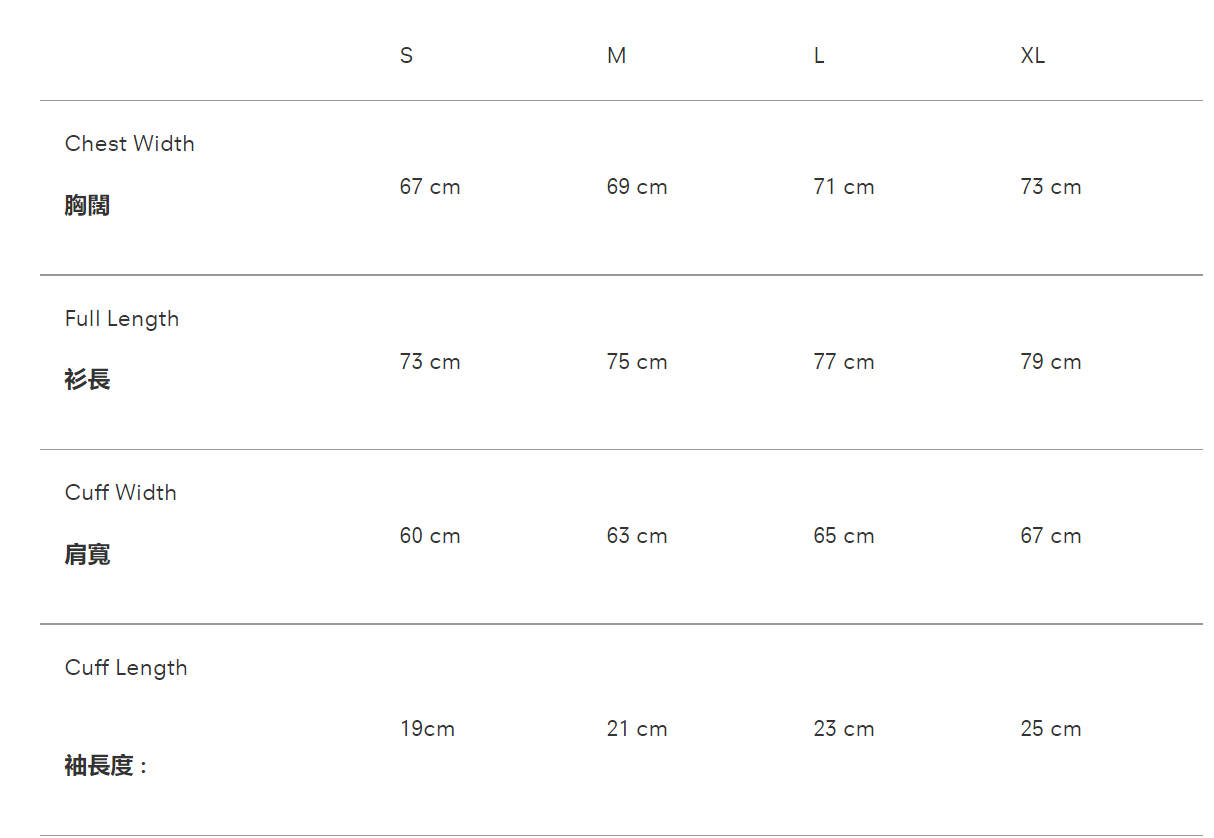Click the 60 cm cuff width cell

tap(430, 536)
